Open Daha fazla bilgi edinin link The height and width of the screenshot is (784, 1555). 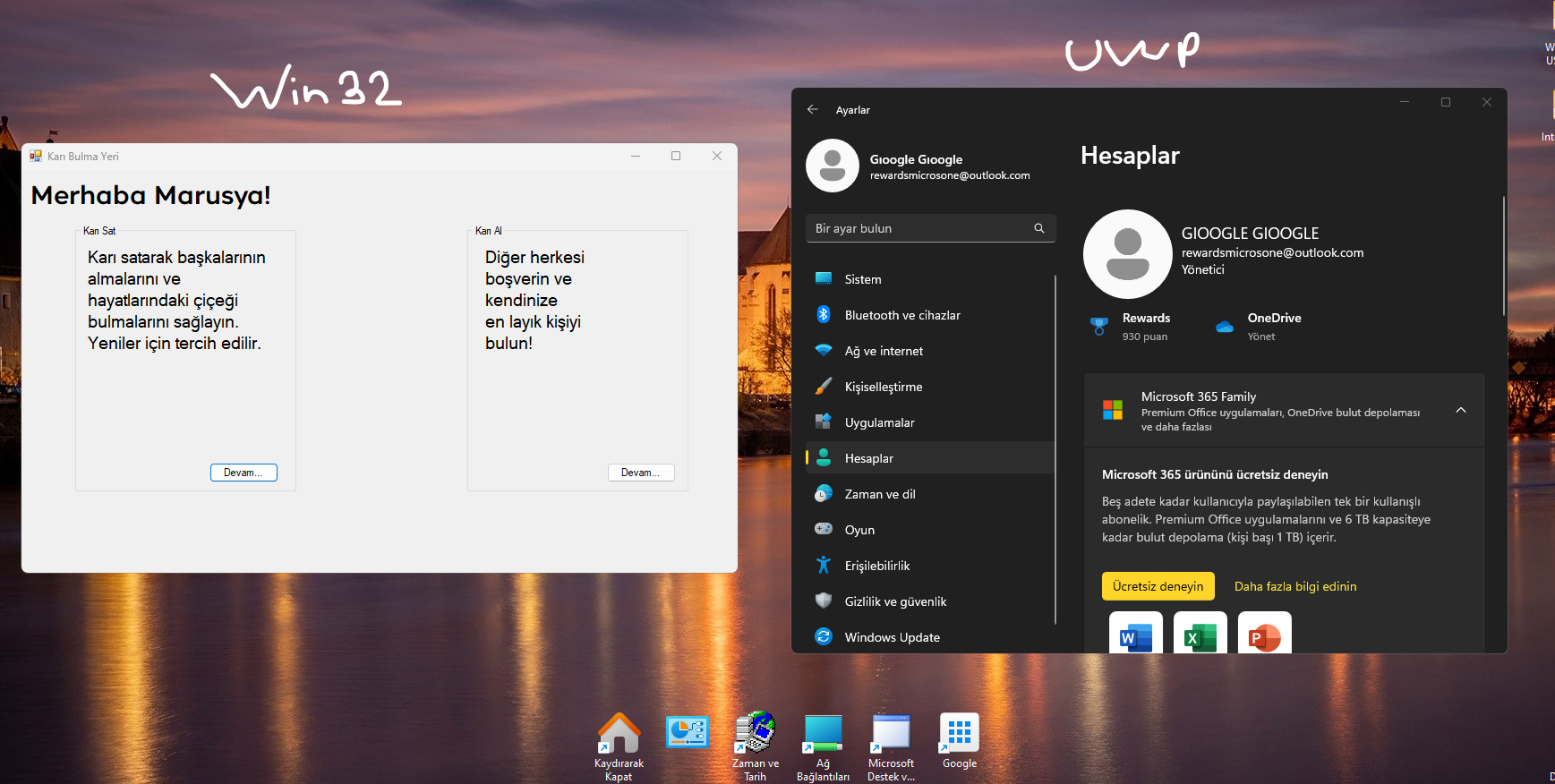tap(1295, 586)
